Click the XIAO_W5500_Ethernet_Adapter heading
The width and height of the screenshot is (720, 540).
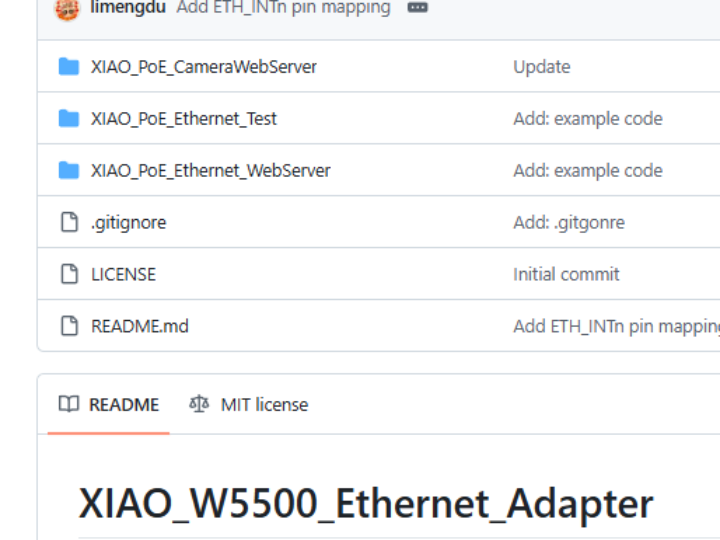tap(366, 503)
